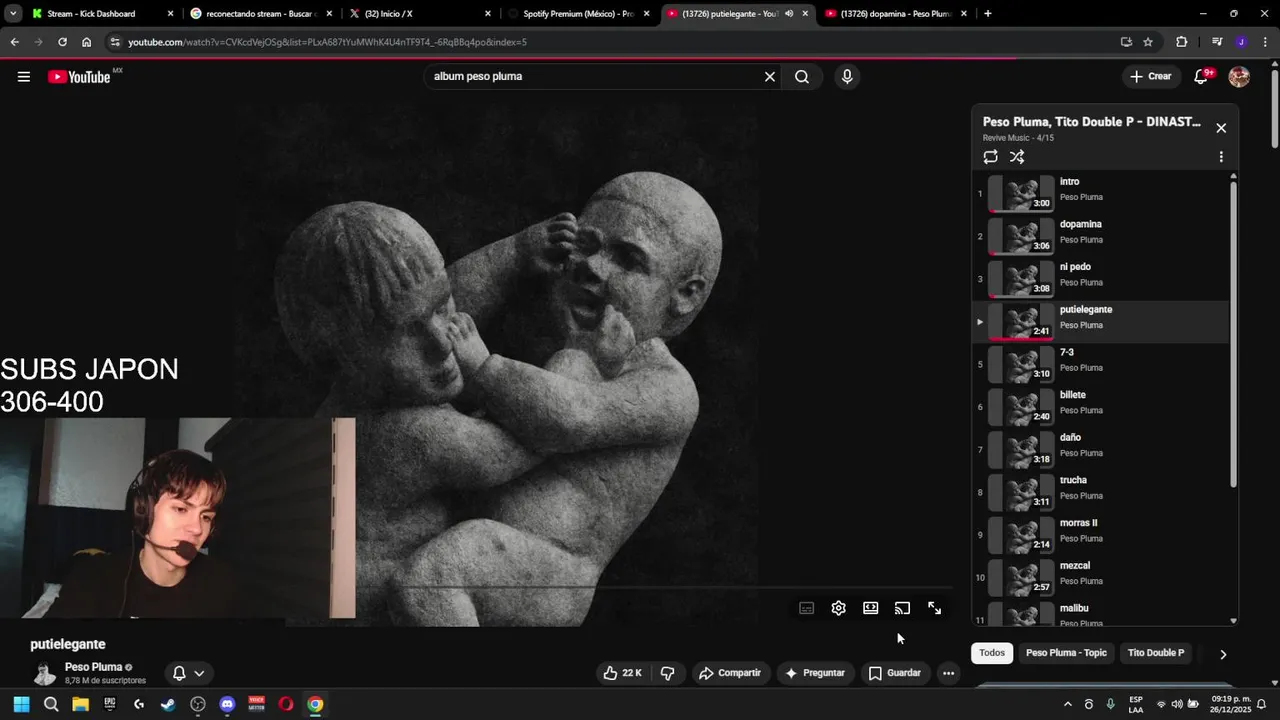Image resolution: width=1280 pixels, height=720 pixels.
Task: Open Chrome home page button
Action: point(87,42)
